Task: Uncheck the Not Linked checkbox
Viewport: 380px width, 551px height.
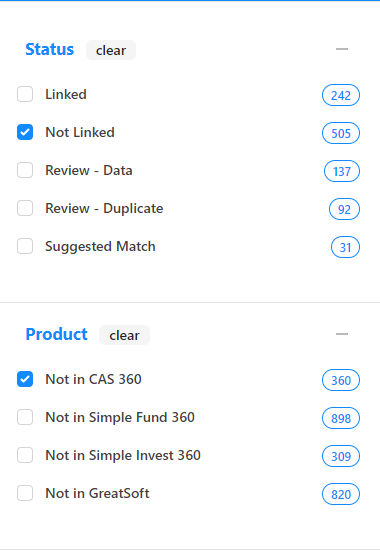Action: pyautogui.click(x=25, y=132)
